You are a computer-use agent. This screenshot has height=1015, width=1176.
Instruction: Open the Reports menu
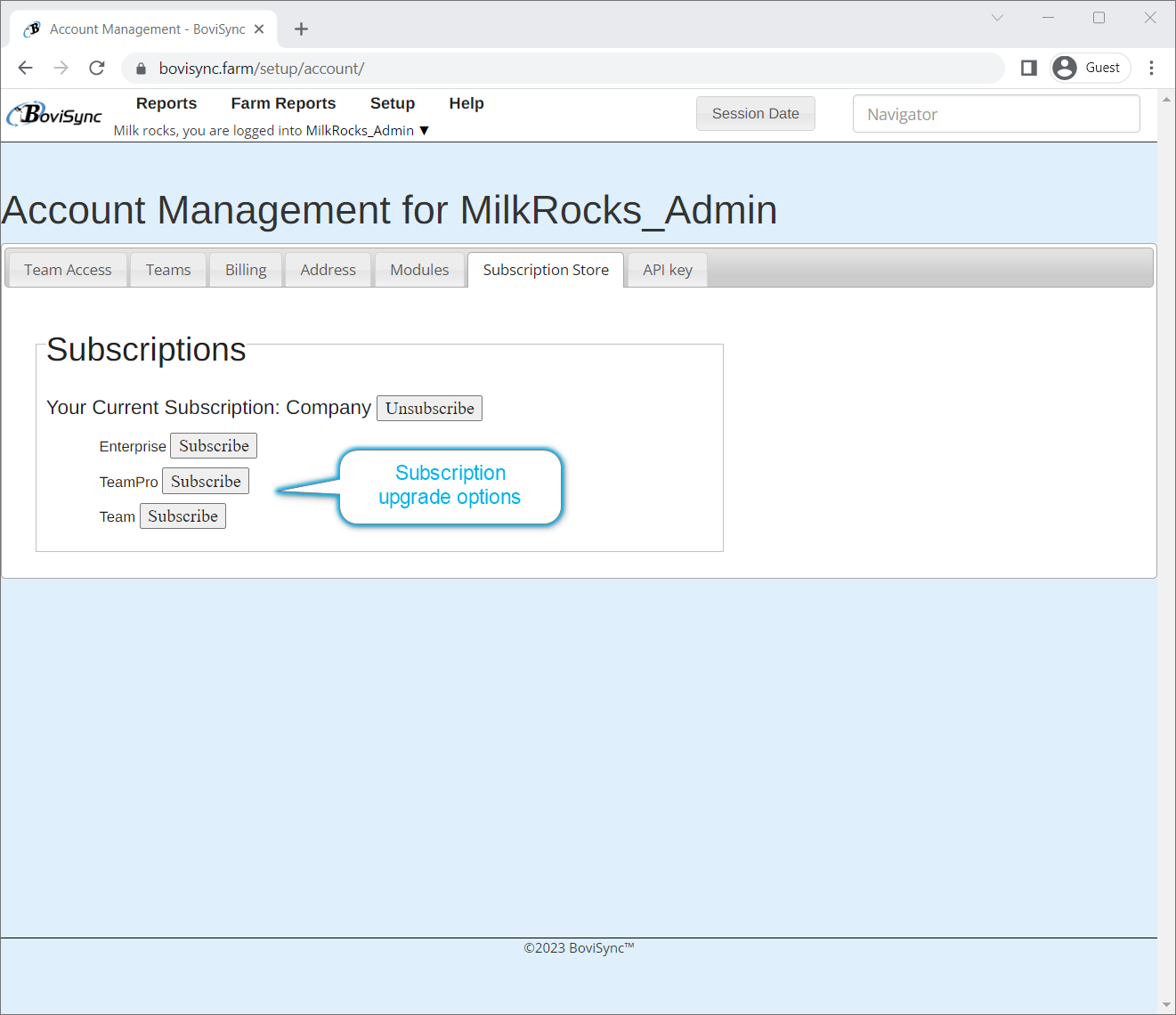click(x=166, y=103)
